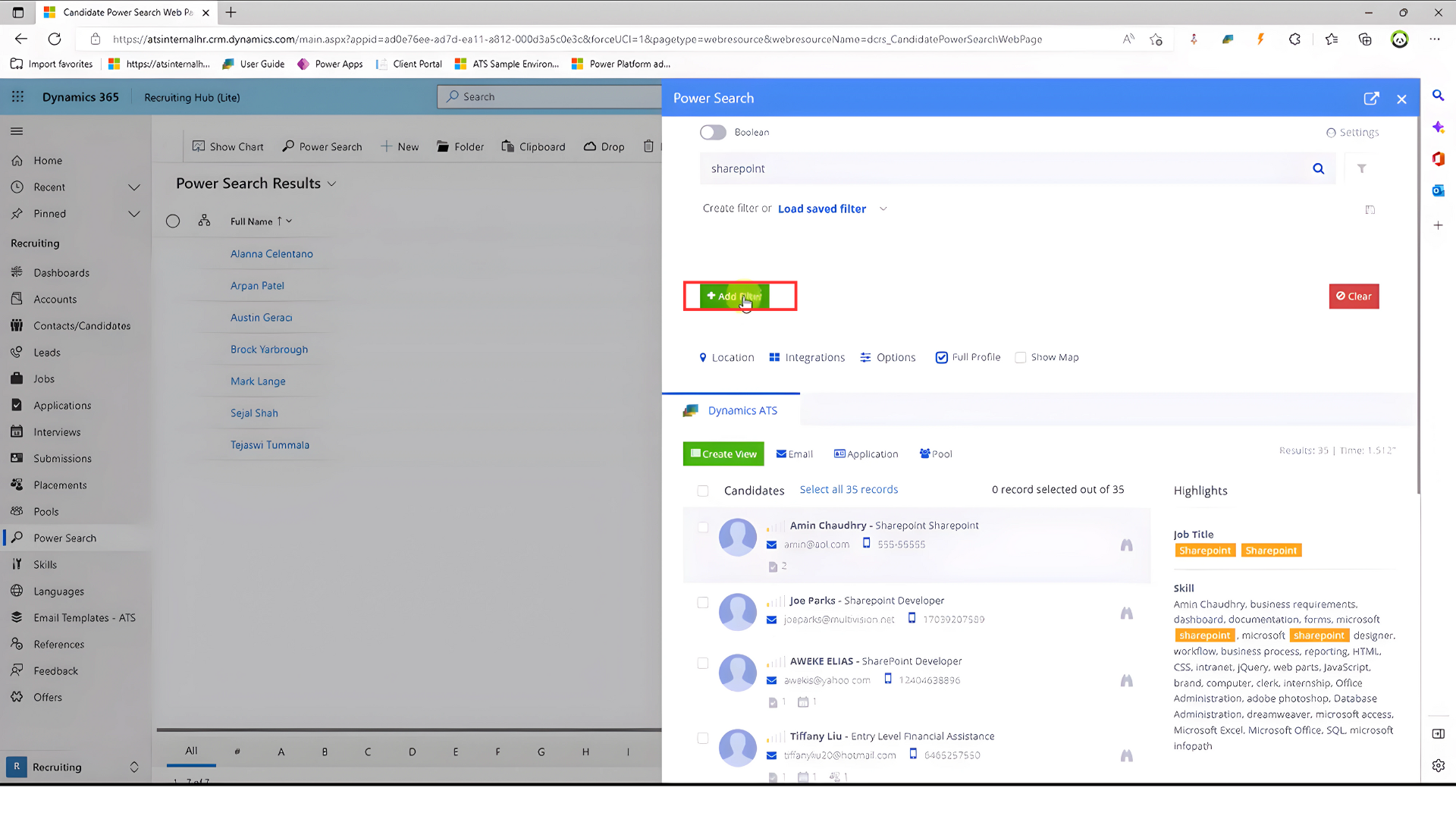Viewport: 1456px width, 819px height.
Task: Check Tiffany Liu's checkbox
Action: tap(703, 739)
